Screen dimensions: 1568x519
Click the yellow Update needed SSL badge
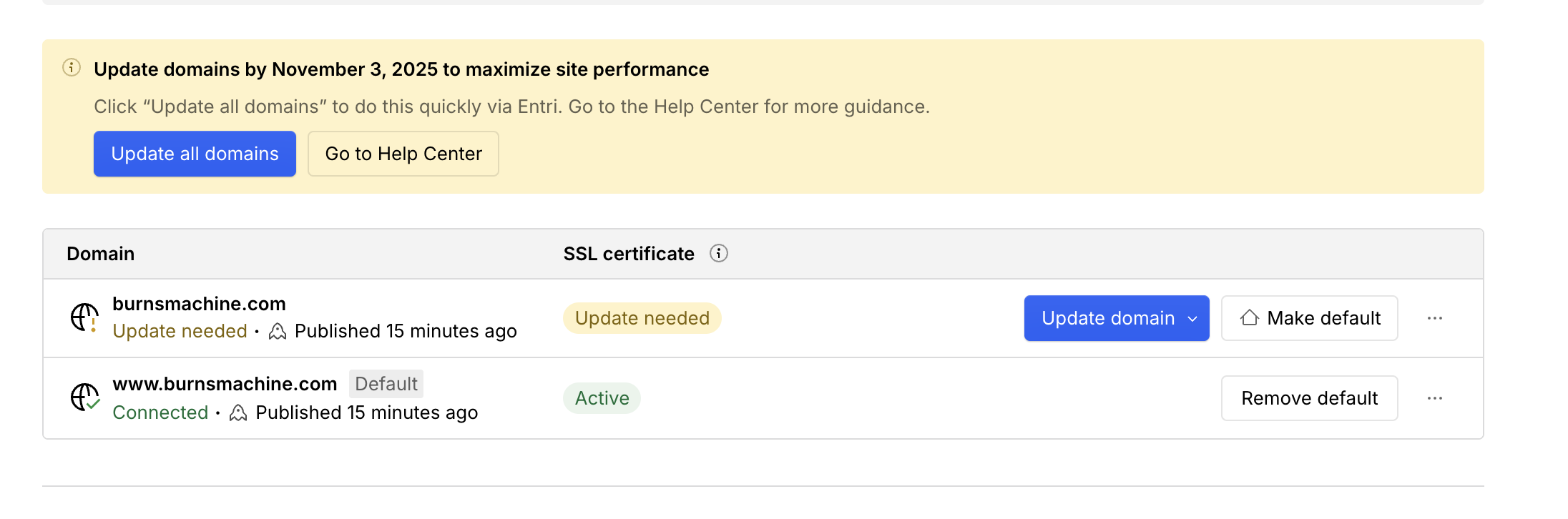coord(642,318)
